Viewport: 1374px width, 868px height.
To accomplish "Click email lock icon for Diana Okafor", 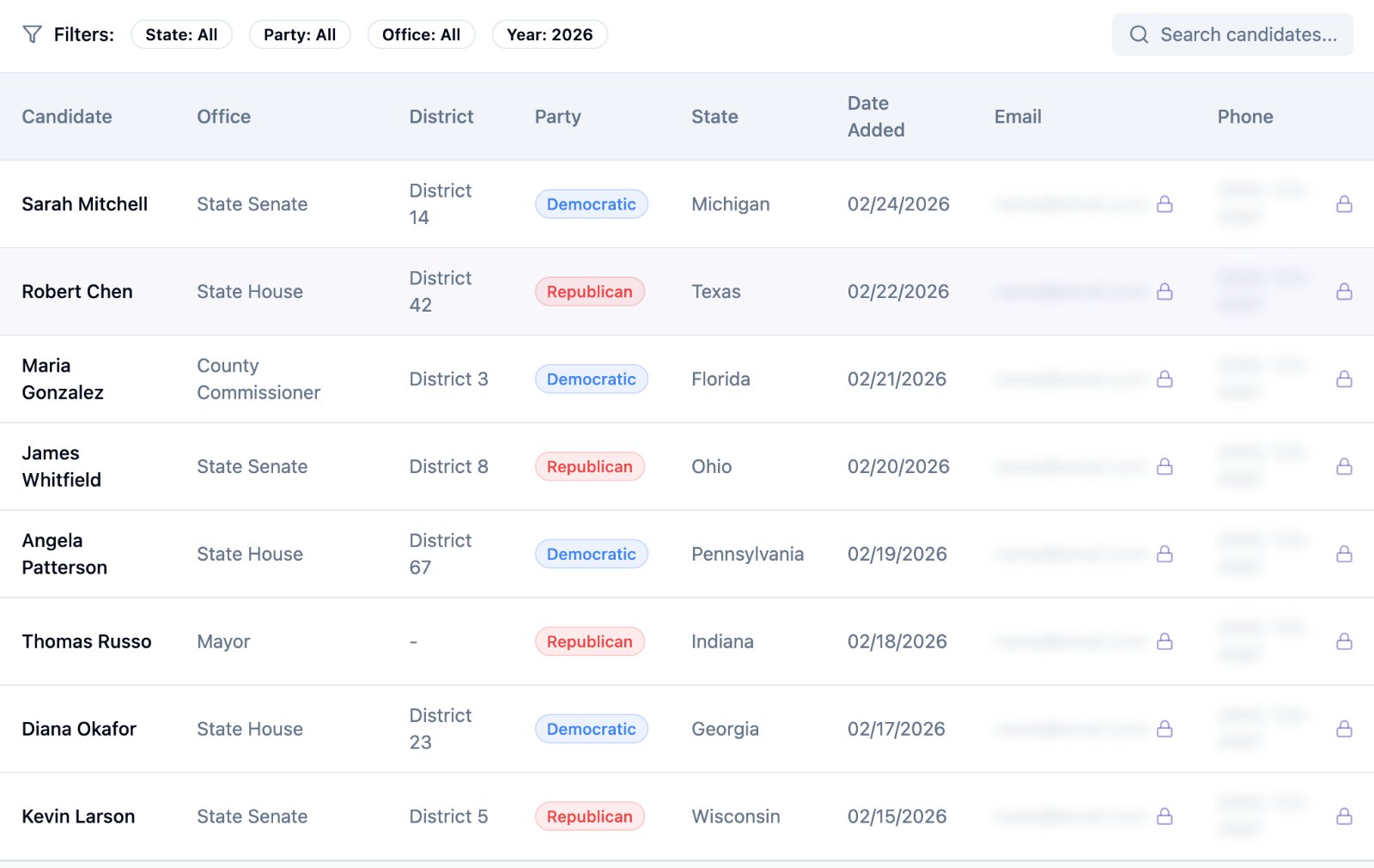I will click(x=1164, y=730).
